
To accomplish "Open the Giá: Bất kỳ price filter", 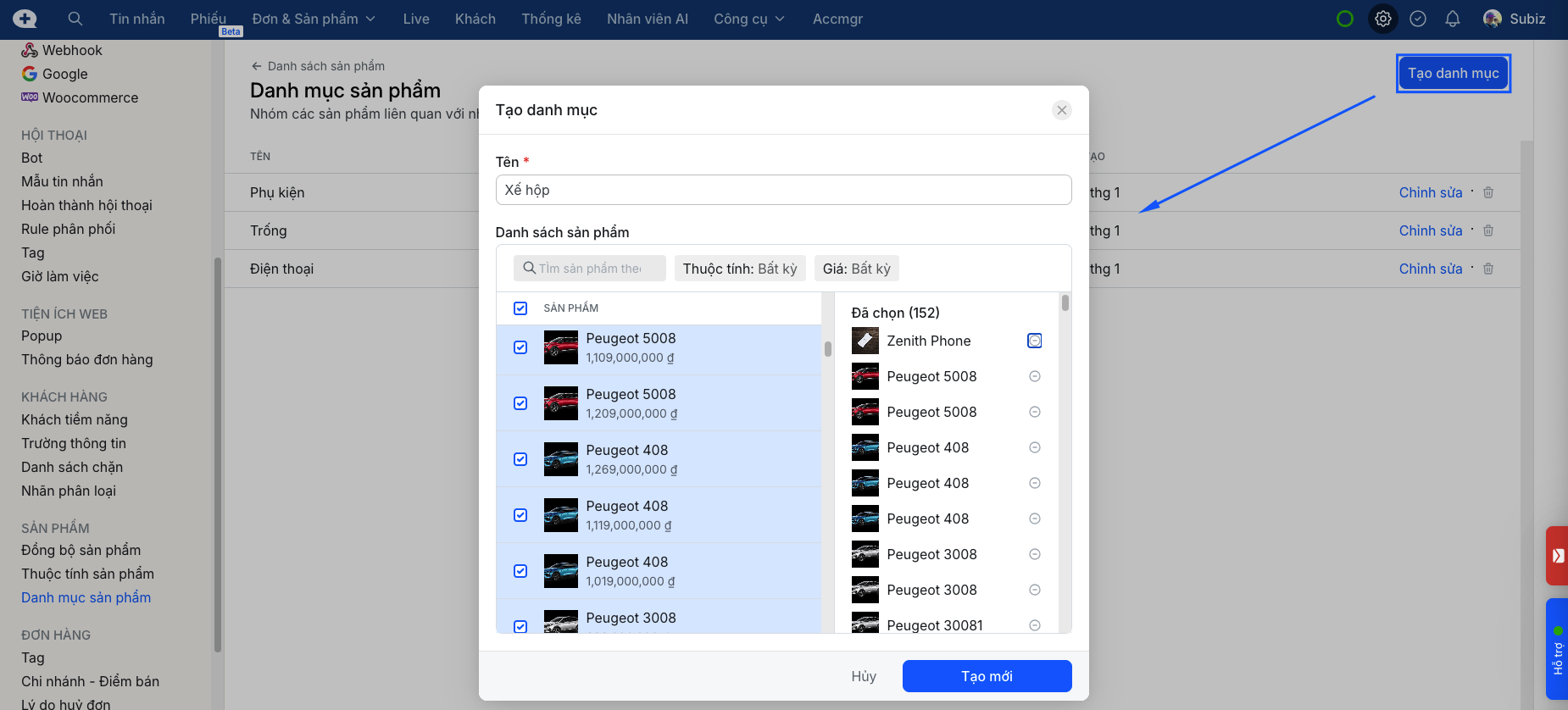I will click(x=856, y=269).
